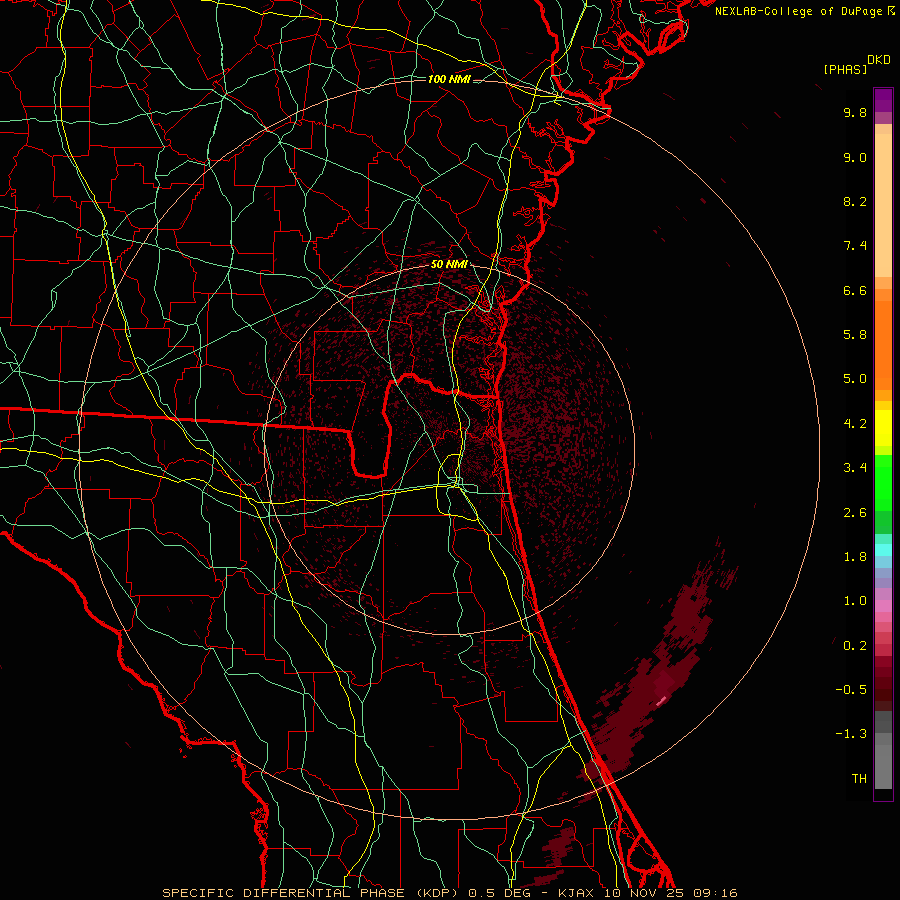Pick the yellow segment of the color bar

click(883, 428)
